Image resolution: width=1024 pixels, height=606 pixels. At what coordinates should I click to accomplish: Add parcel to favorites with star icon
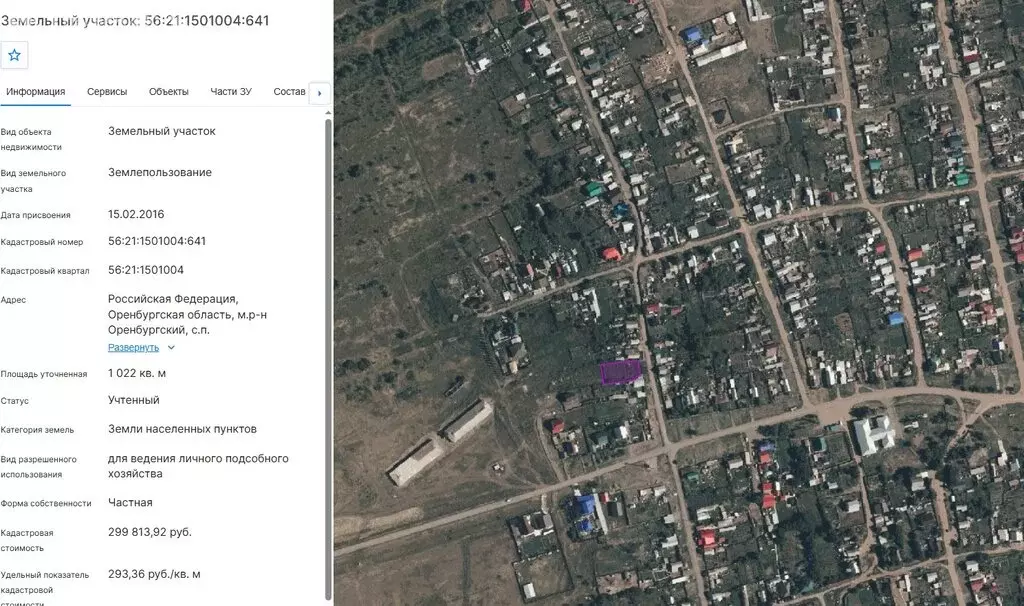click(x=14, y=55)
